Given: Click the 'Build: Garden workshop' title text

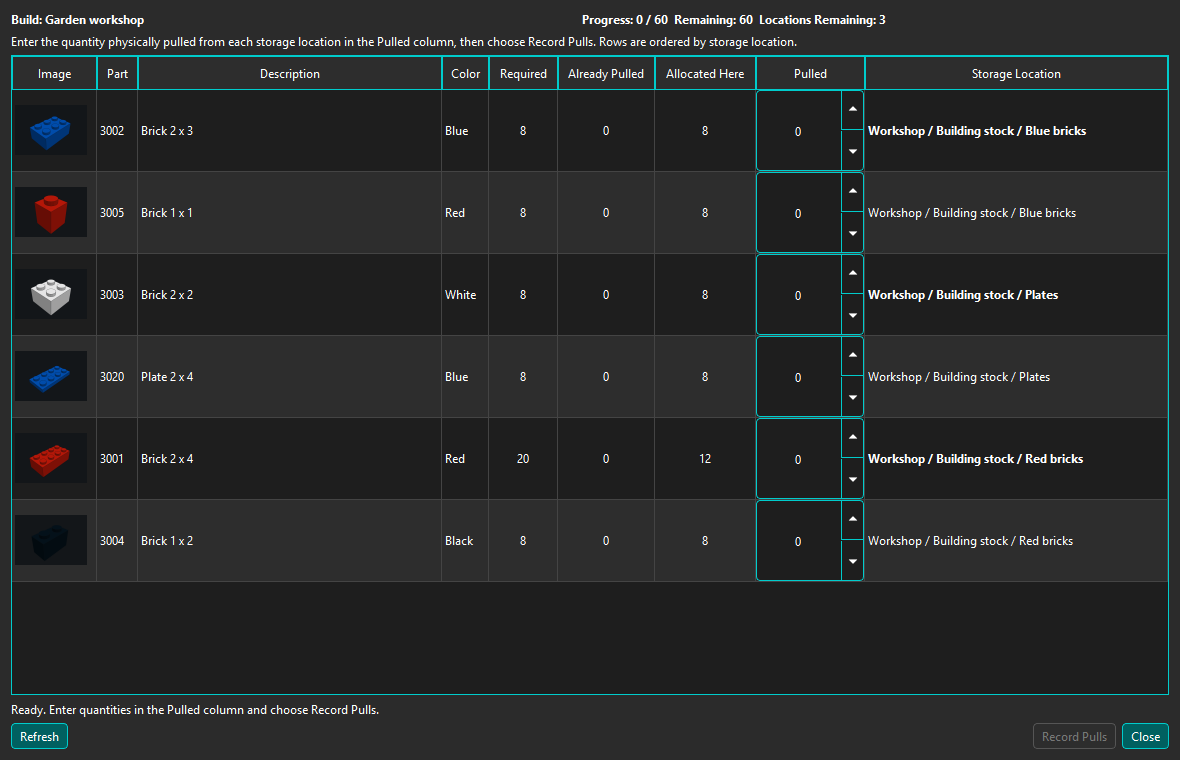Looking at the screenshot, I should [x=78, y=20].
